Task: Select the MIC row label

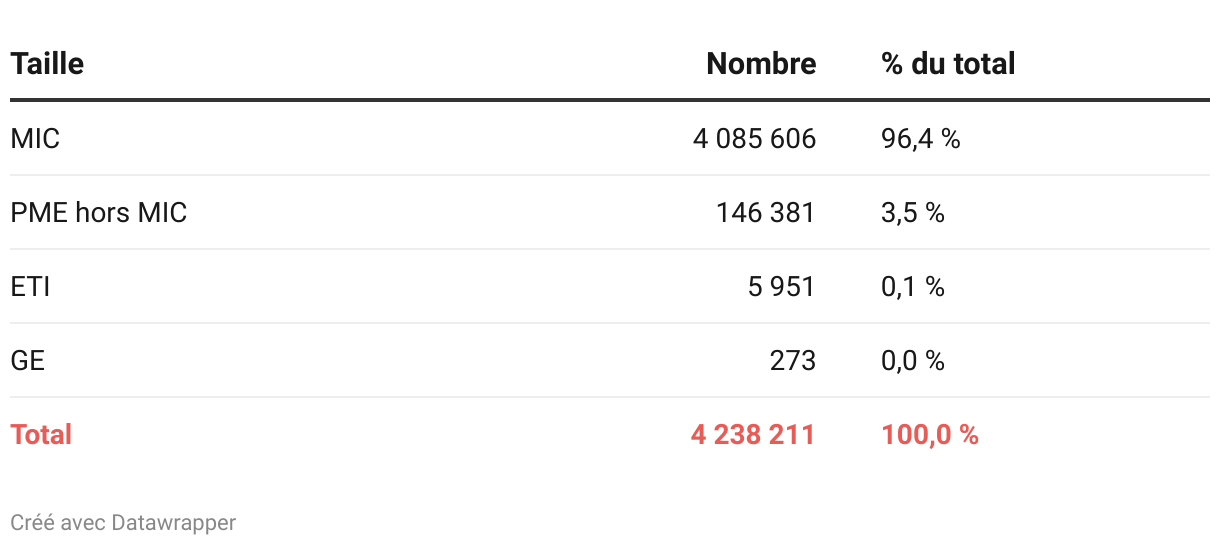Action: coord(35,139)
